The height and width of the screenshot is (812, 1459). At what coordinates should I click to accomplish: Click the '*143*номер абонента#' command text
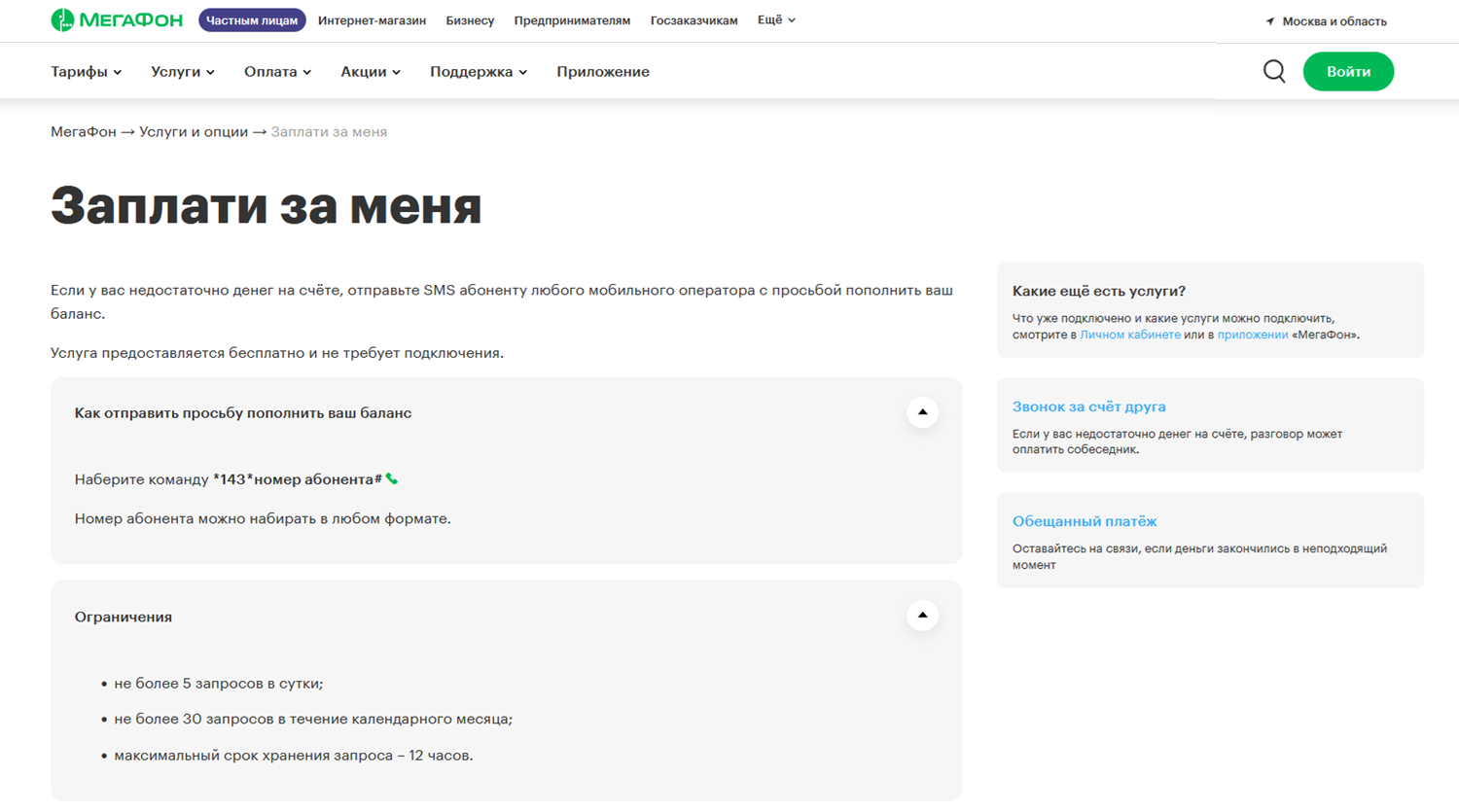298,479
